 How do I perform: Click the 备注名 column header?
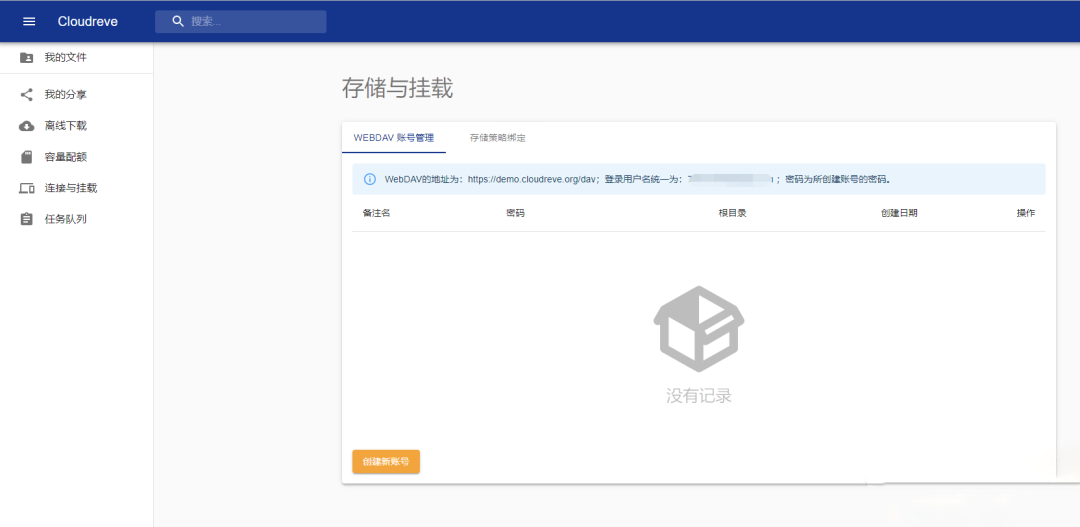pos(377,213)
